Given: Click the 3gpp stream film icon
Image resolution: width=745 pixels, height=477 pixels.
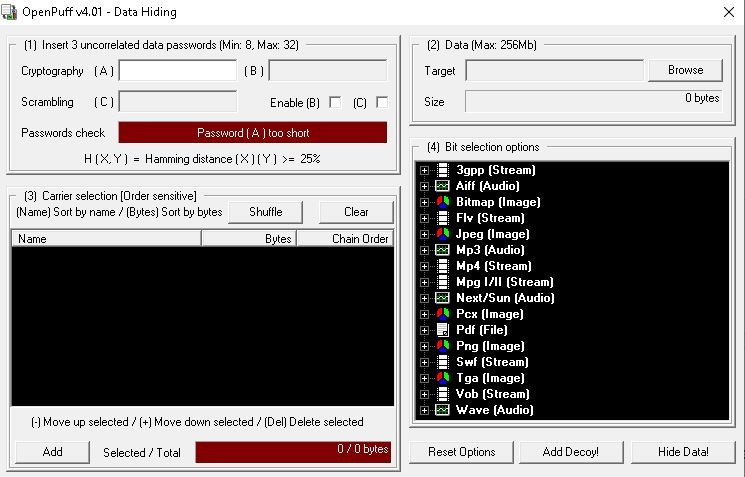Looking at the screenshot, I should 442,170.
